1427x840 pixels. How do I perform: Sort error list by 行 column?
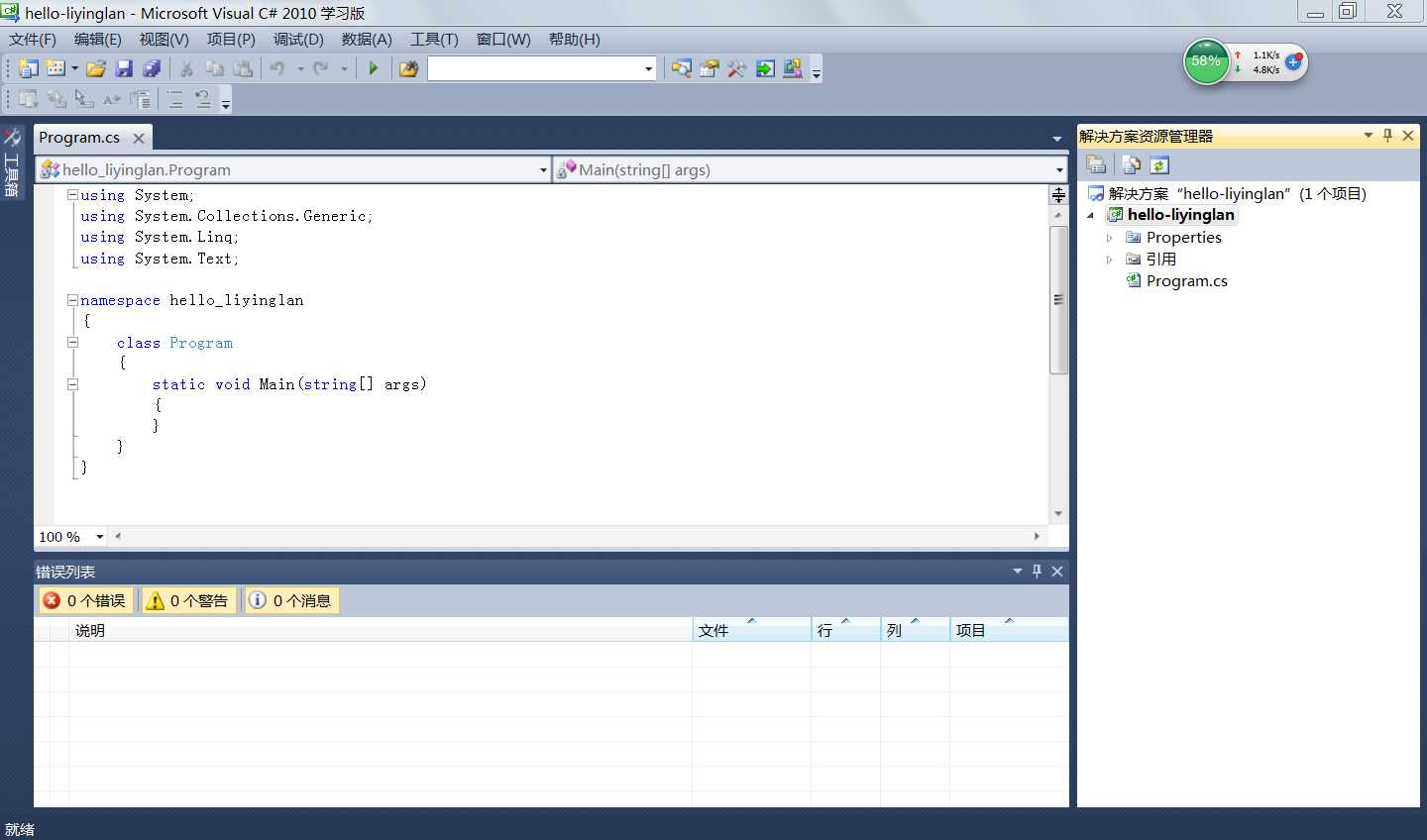845,630
